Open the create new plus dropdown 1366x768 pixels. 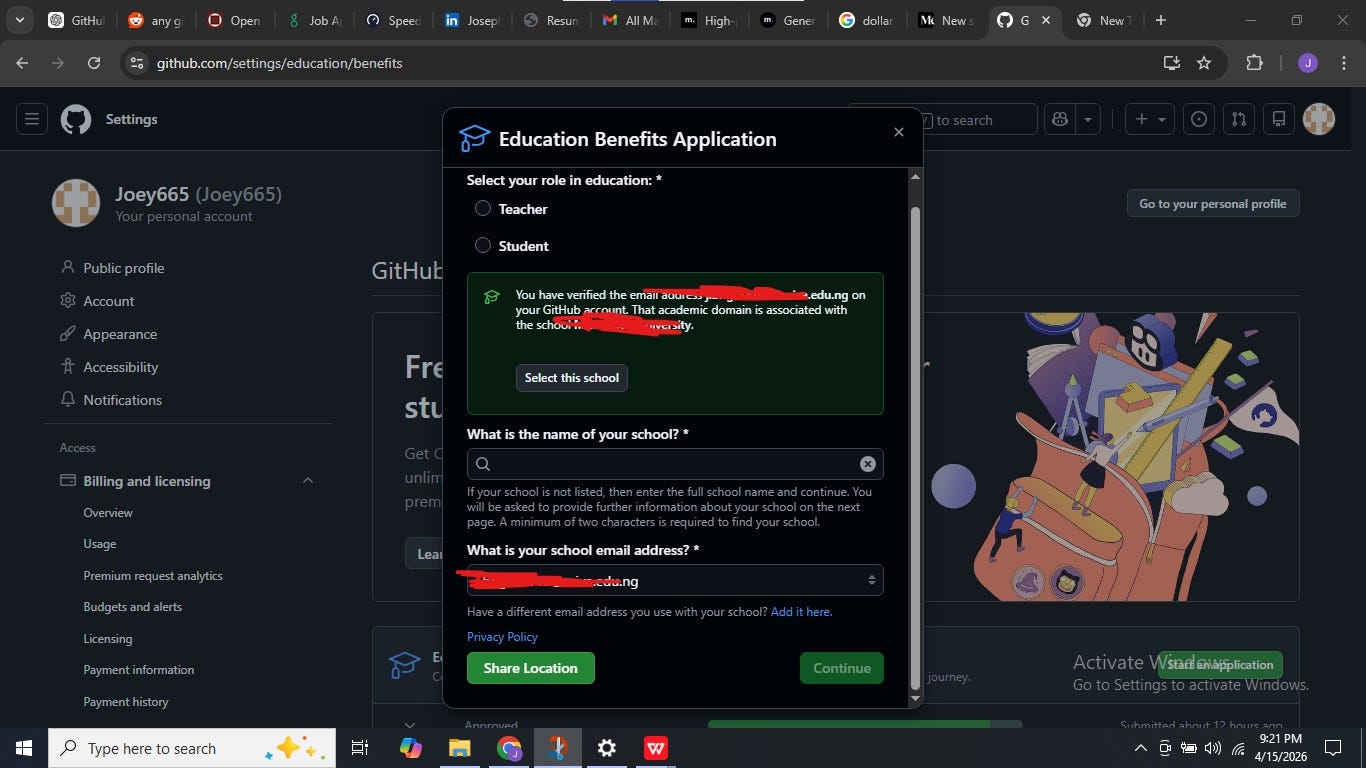(1150, 119)
